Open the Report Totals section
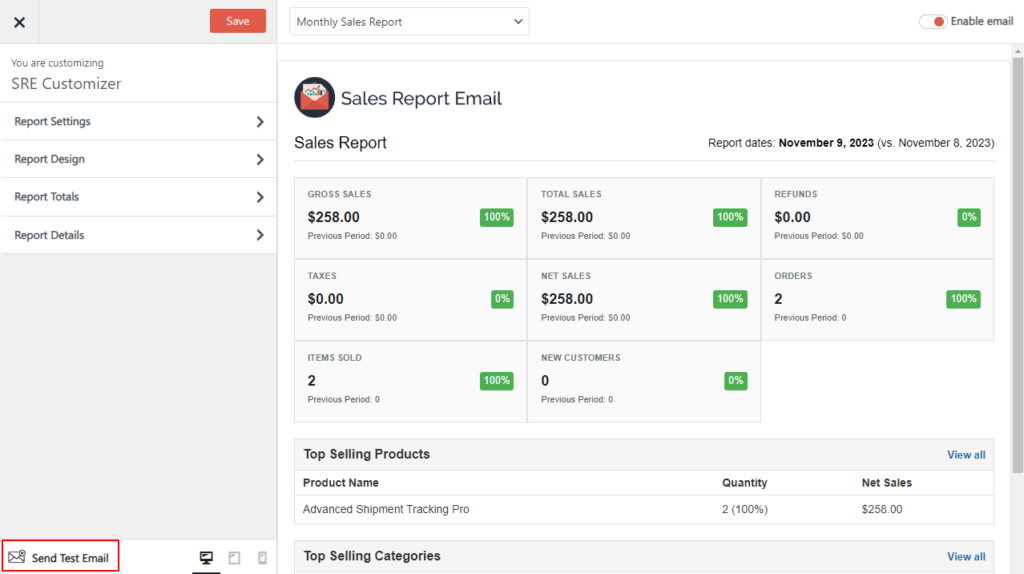This screenshot has width=1024, height=574. coord(138,197)
